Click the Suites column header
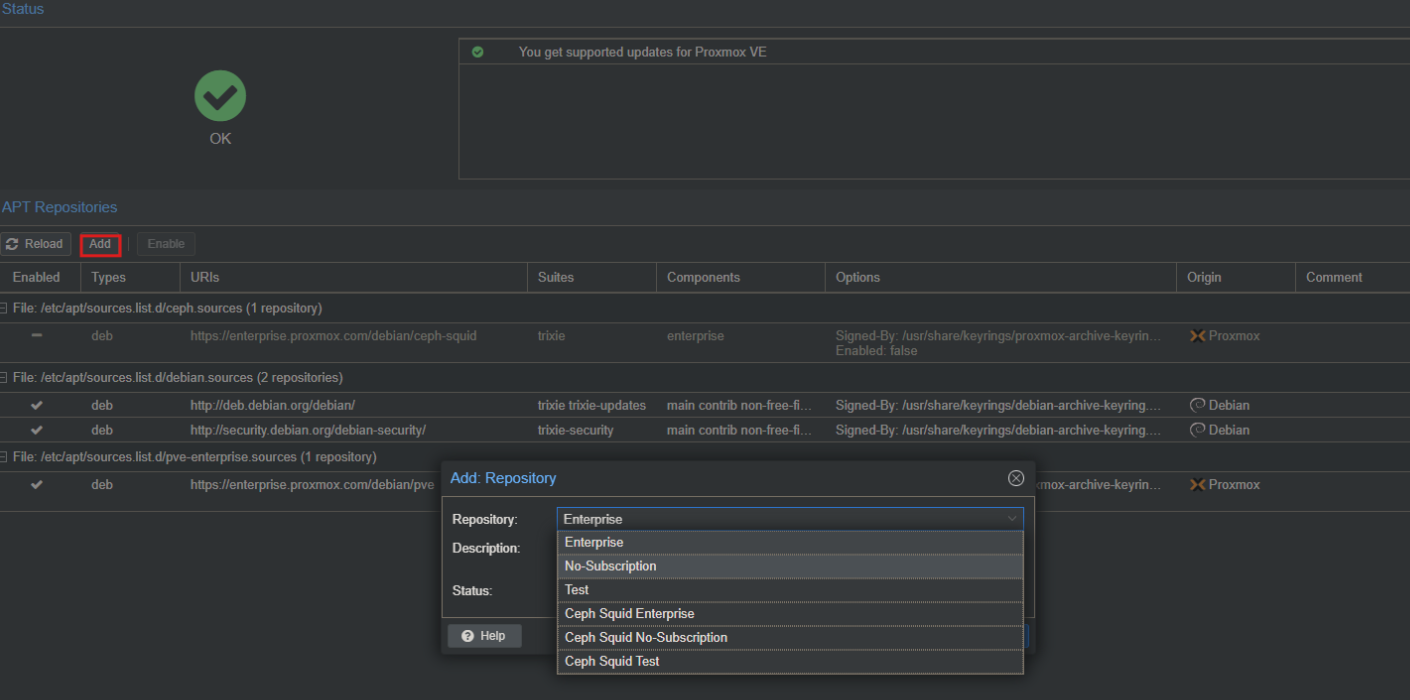The width and height of the screenshot is (1410, 700). 556,277
